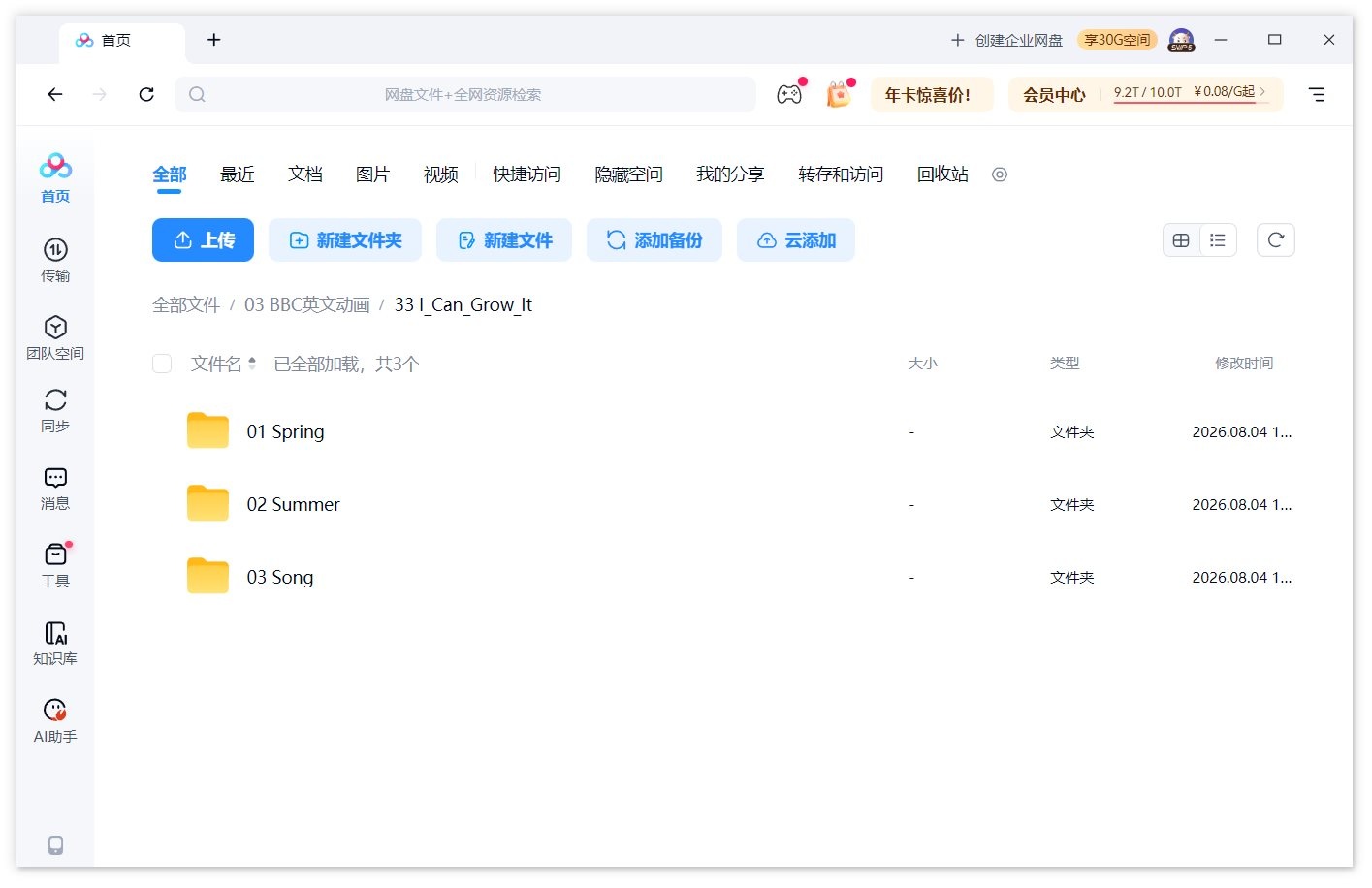Expand the storage 9.2T/10.0T chevron

click(x=1262, y=91)
